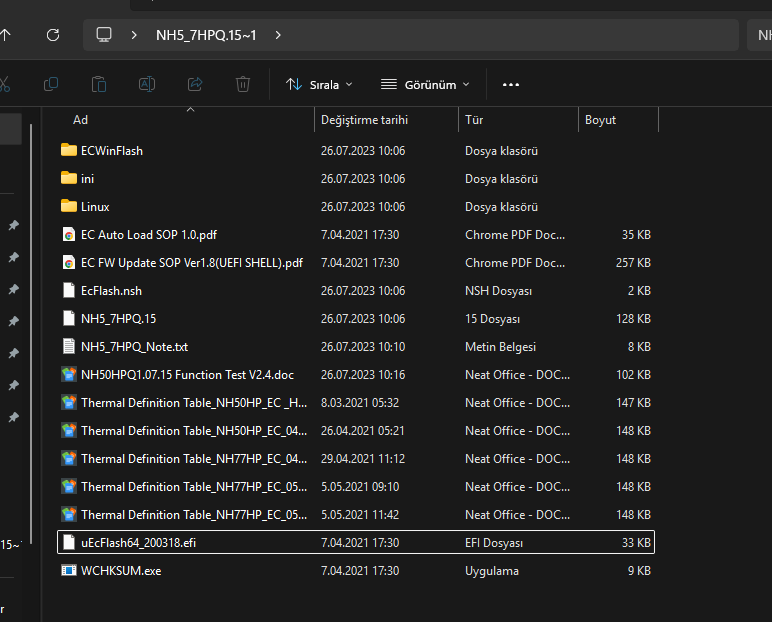Click the EC Auto Load SOP PDF icon
This screenshot has width=772, height=622.
69,234
